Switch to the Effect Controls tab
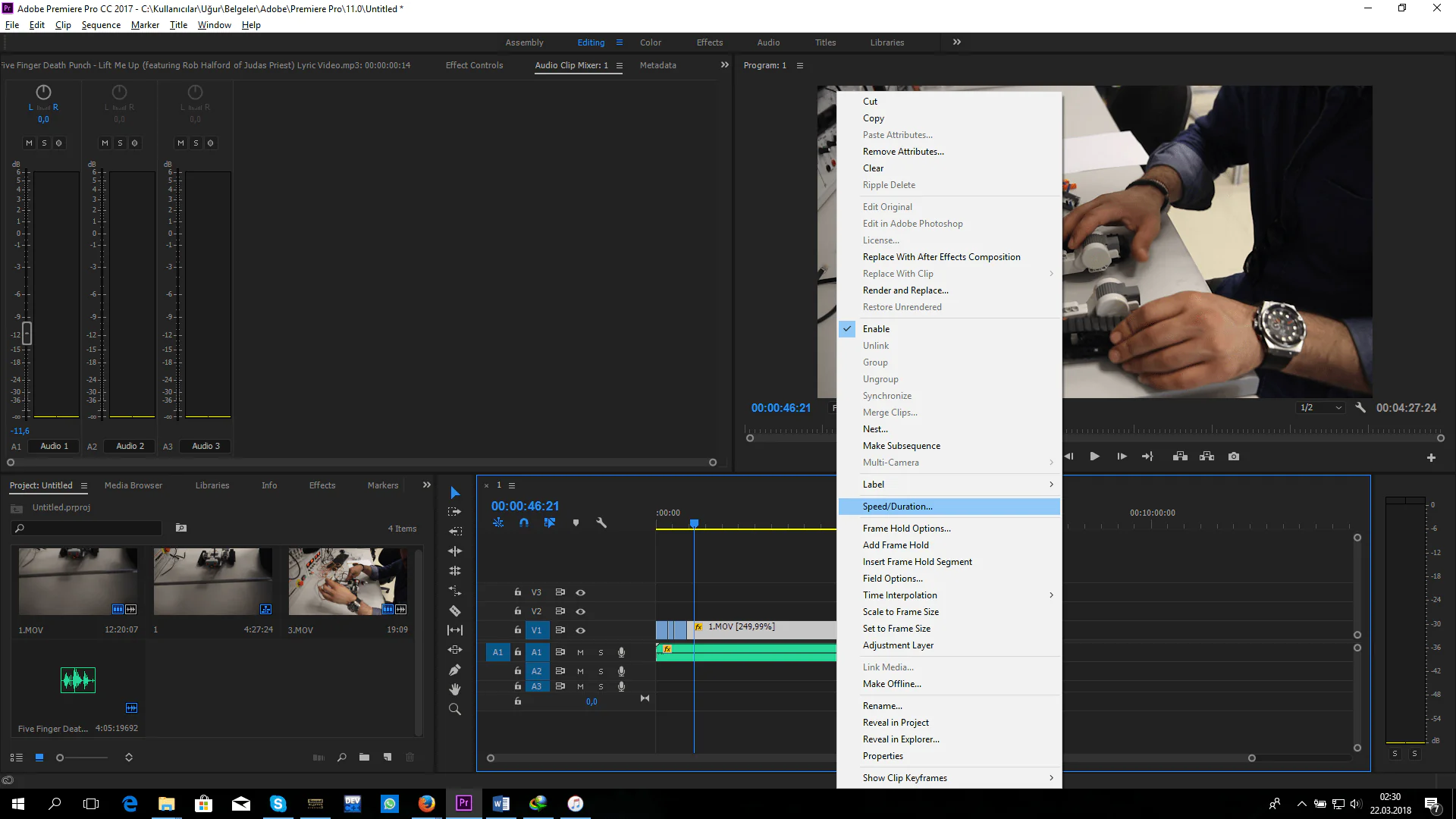The image size is (1456, 819). [474, 65]
